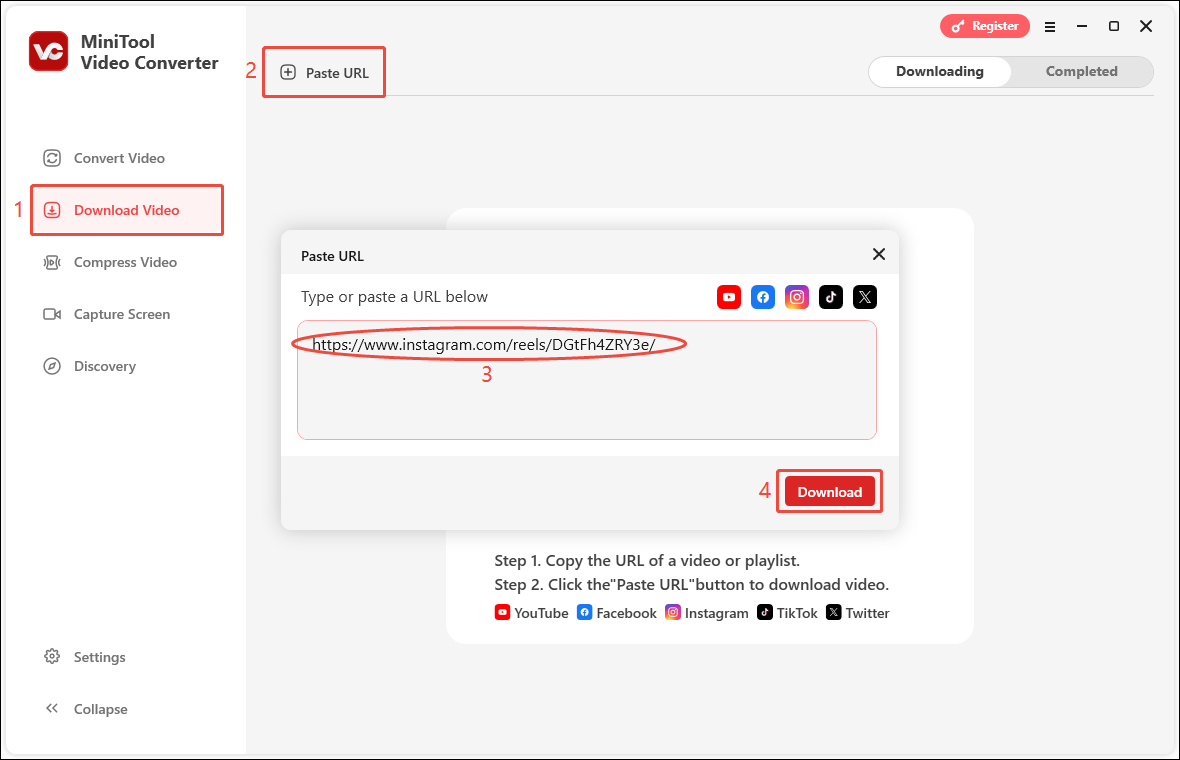Switch to the Downloading tab
Image resolution: width=1180 pixels, height=760 pixels.
[x=939, y=71]
